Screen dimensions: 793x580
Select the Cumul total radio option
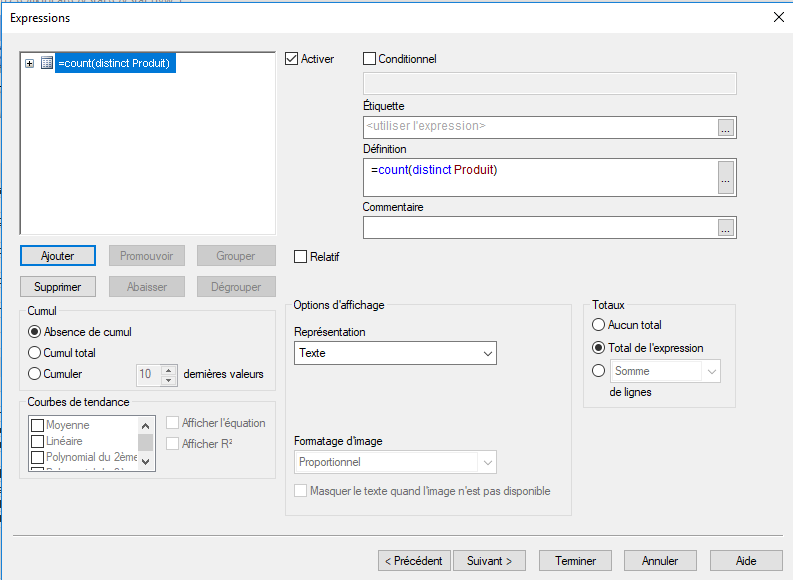(35, 353)
